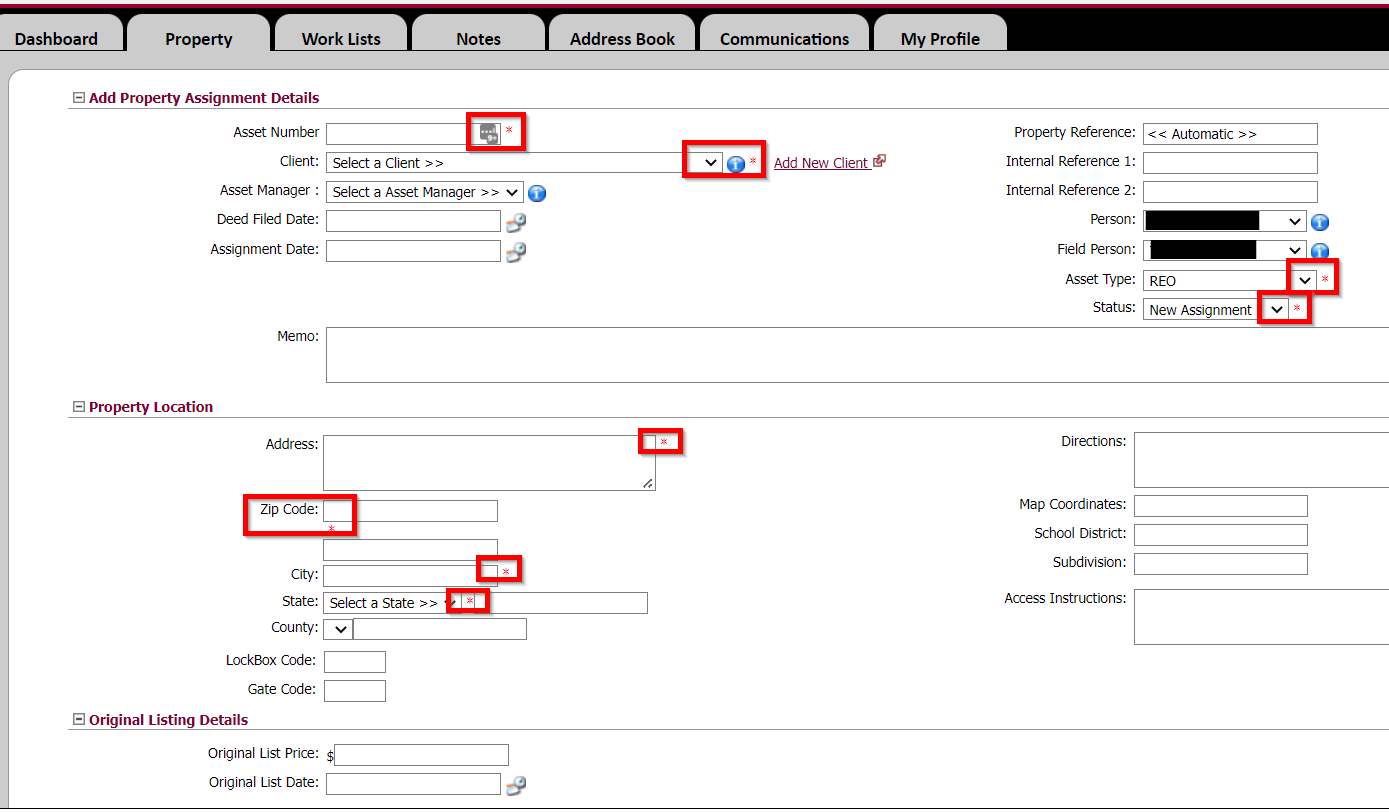Screen dimensions: 1389x812
Task: Click into the City field
Action: [410, 575]
